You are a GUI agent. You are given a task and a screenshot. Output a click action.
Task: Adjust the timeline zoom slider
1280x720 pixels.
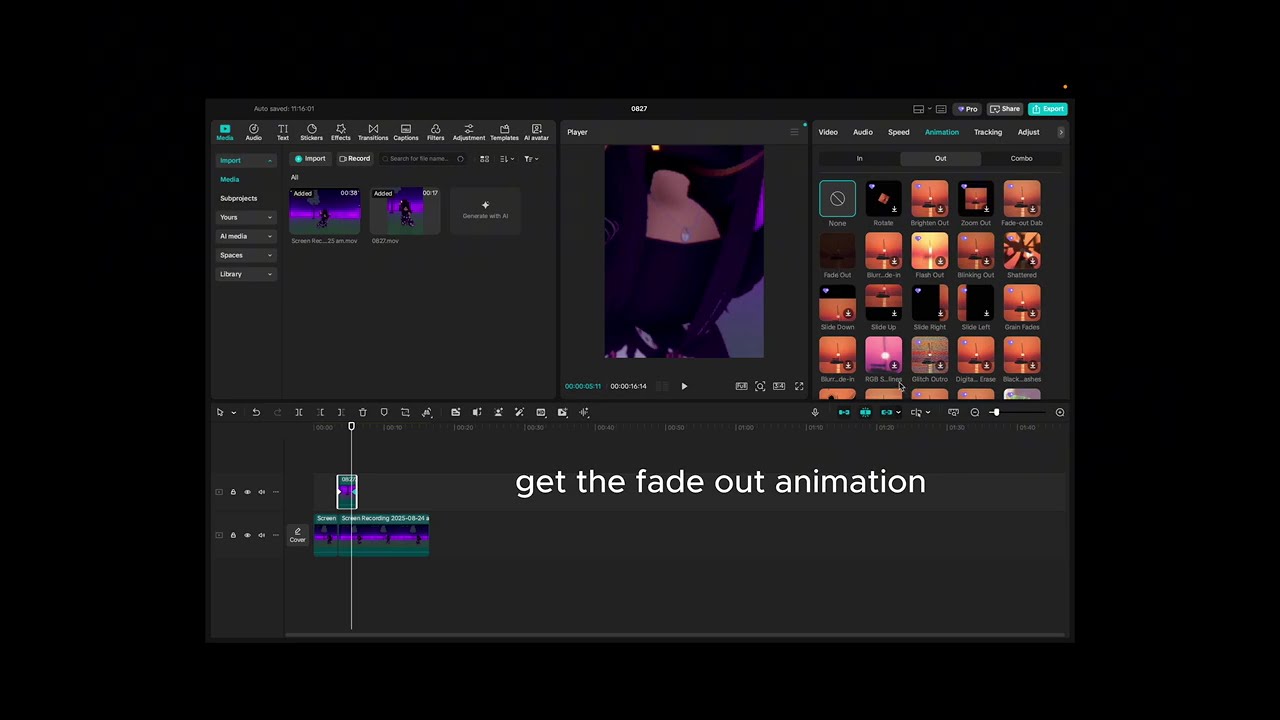point(995,412)
